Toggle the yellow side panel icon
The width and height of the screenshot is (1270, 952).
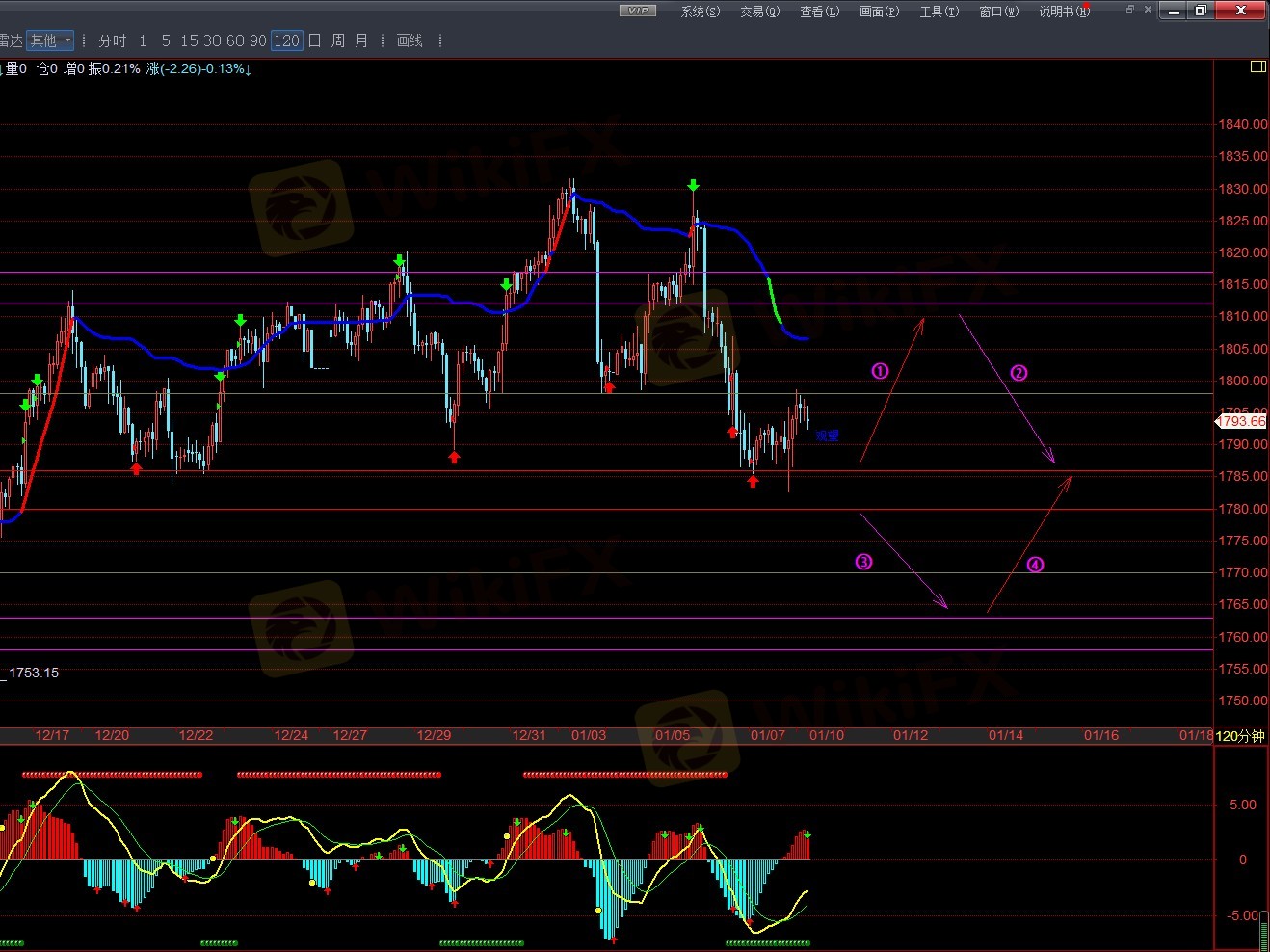(x=1257, y=66)
